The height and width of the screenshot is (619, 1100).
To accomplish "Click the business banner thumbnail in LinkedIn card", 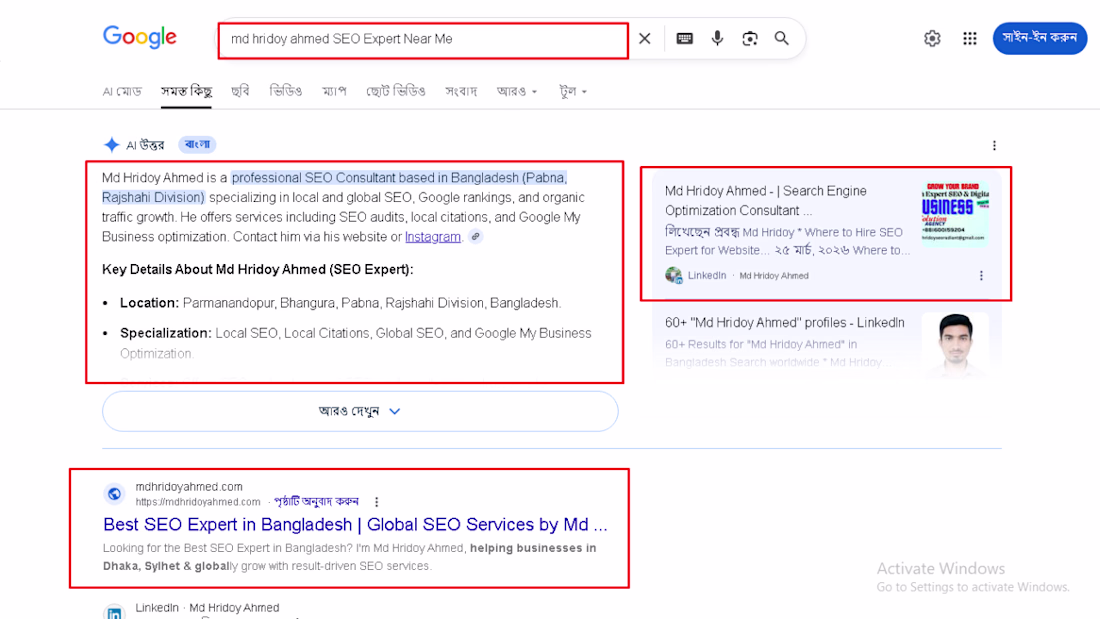I will (x=955, y=213).
